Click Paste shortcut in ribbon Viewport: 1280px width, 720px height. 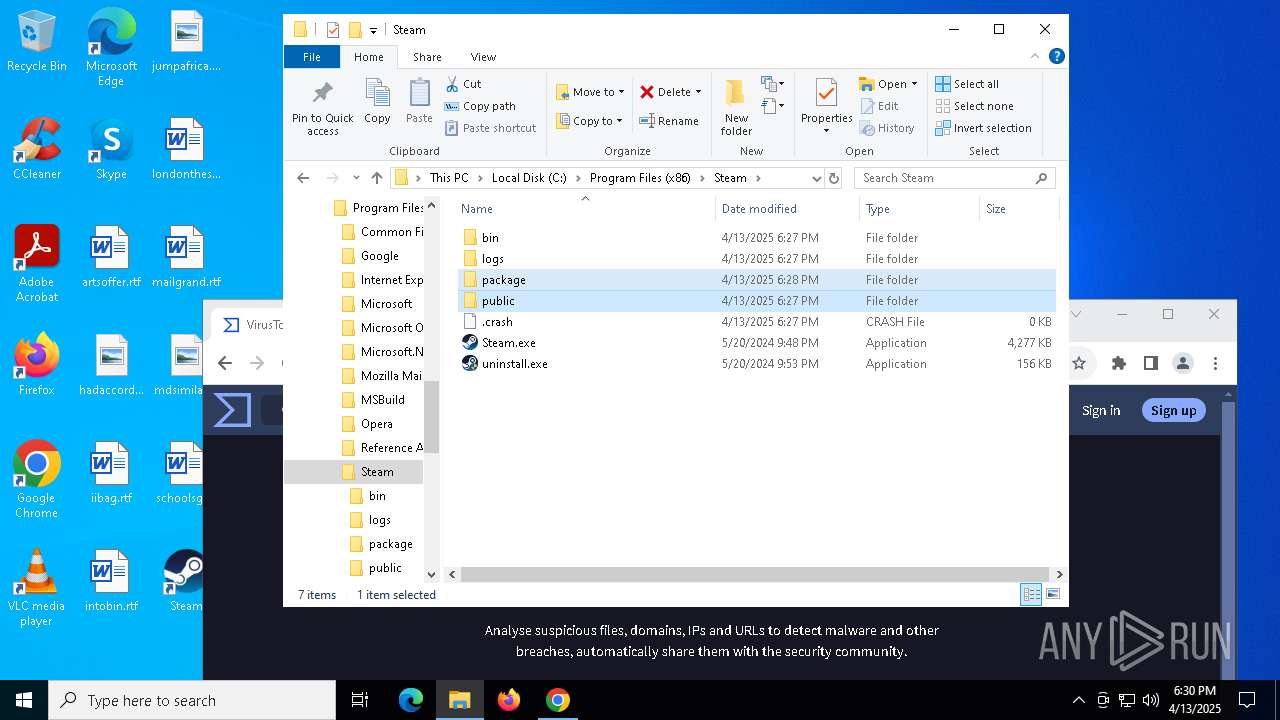point(491,128)
